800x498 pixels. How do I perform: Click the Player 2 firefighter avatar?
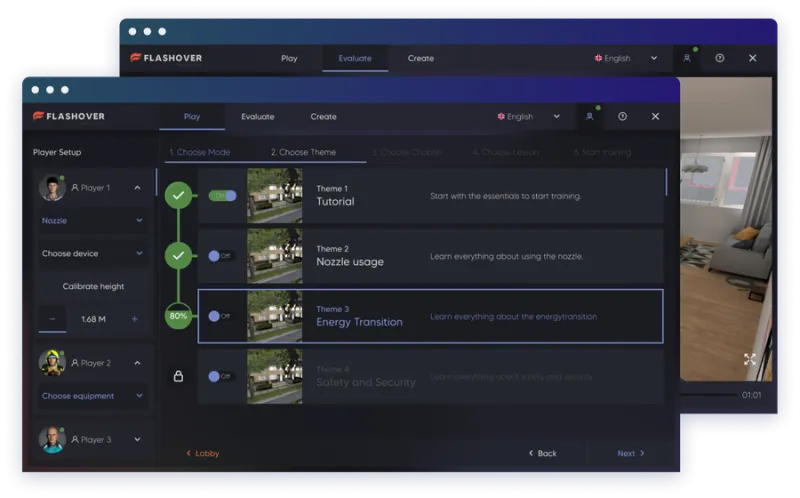click(x=52, y=363)
